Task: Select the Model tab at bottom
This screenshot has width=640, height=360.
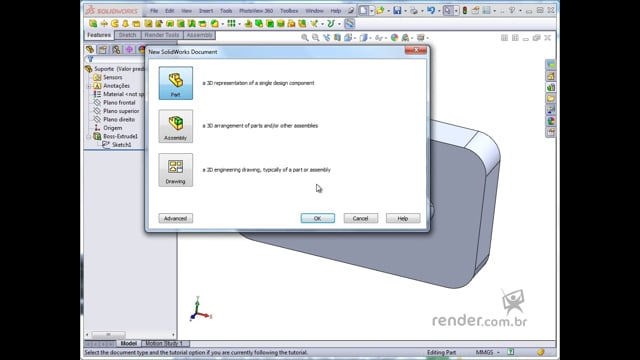Action: coord(129,343)
